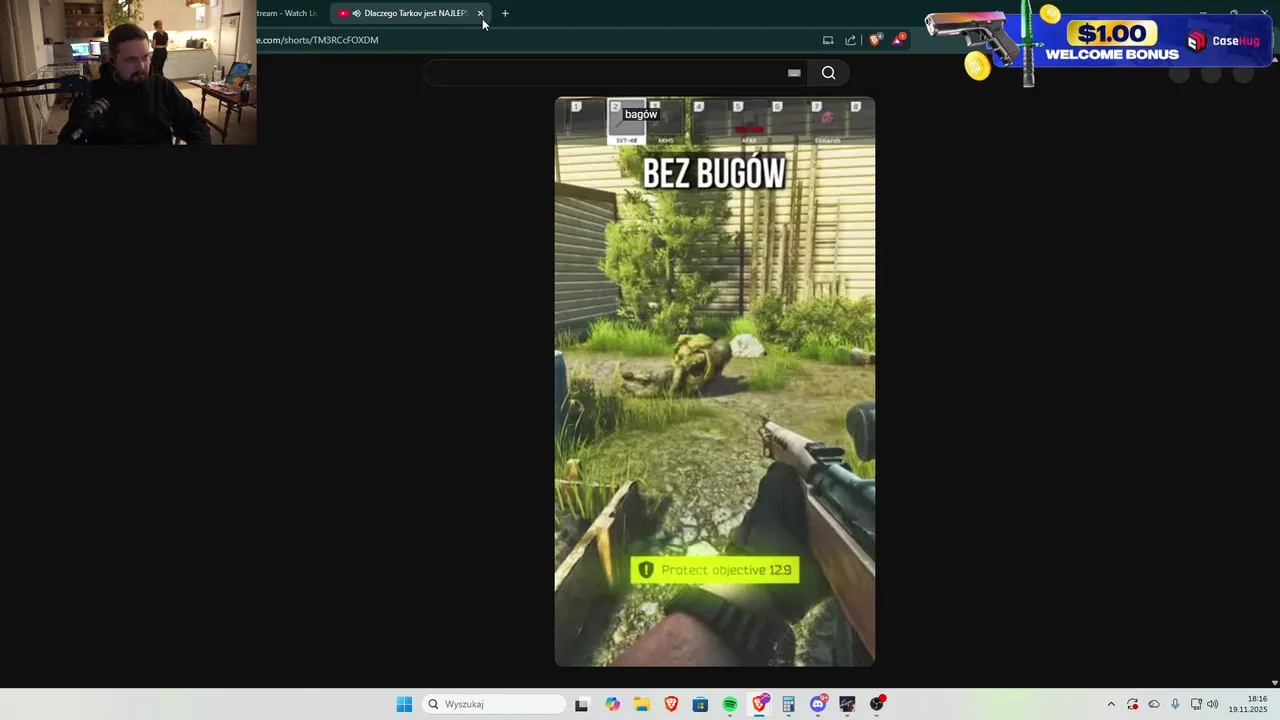Viewport: 1280px width, 720px height.
Task: Click the microphone tray icon
Action: tap(1175, 704)
